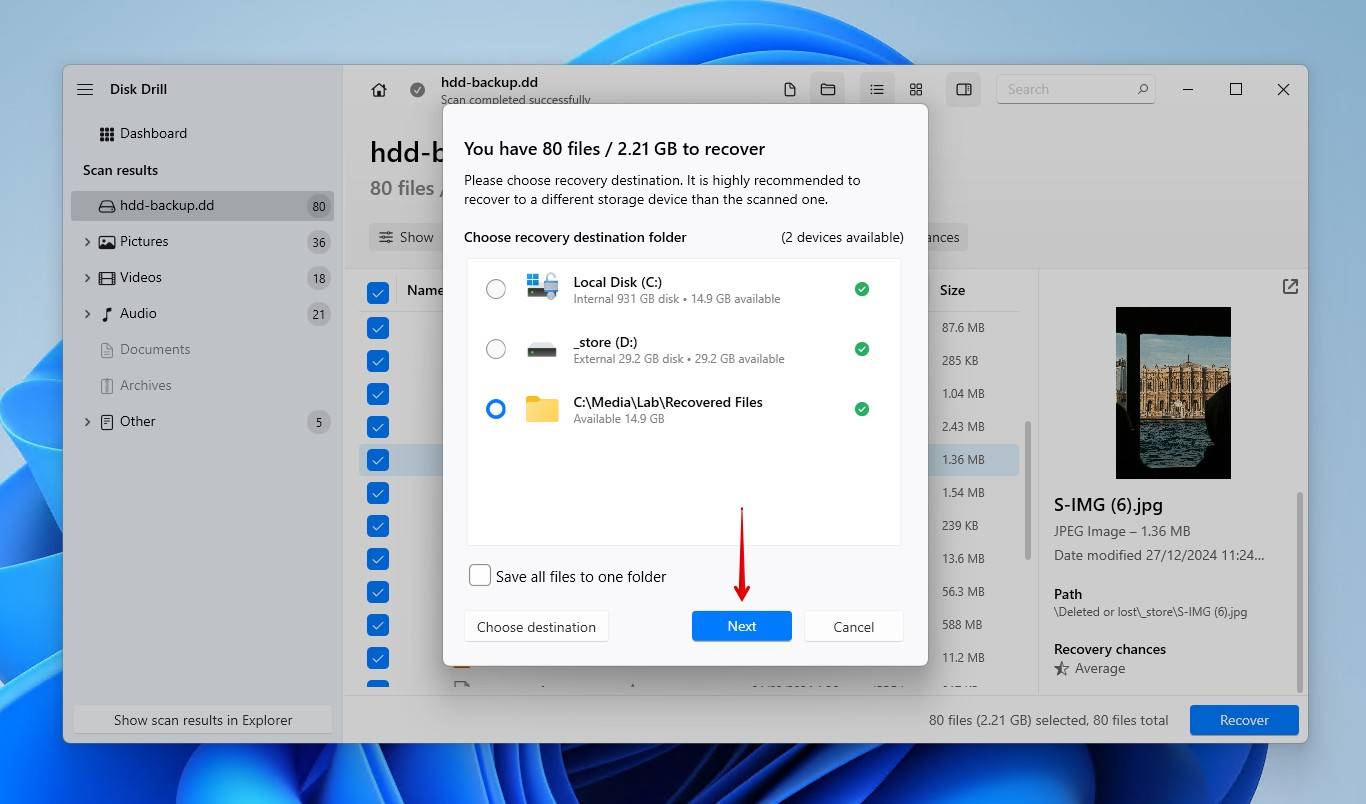This screenshot has width=1366, height=804.
Task: Select list view layout icon
Action: click(x=877, y=90)
